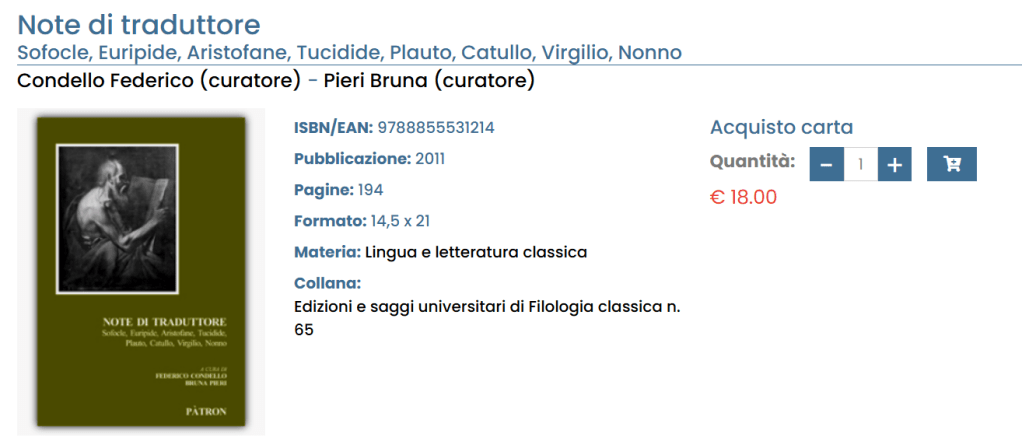Click the 'Collana:' label
1022x448 pixels.
pos(327,283)
